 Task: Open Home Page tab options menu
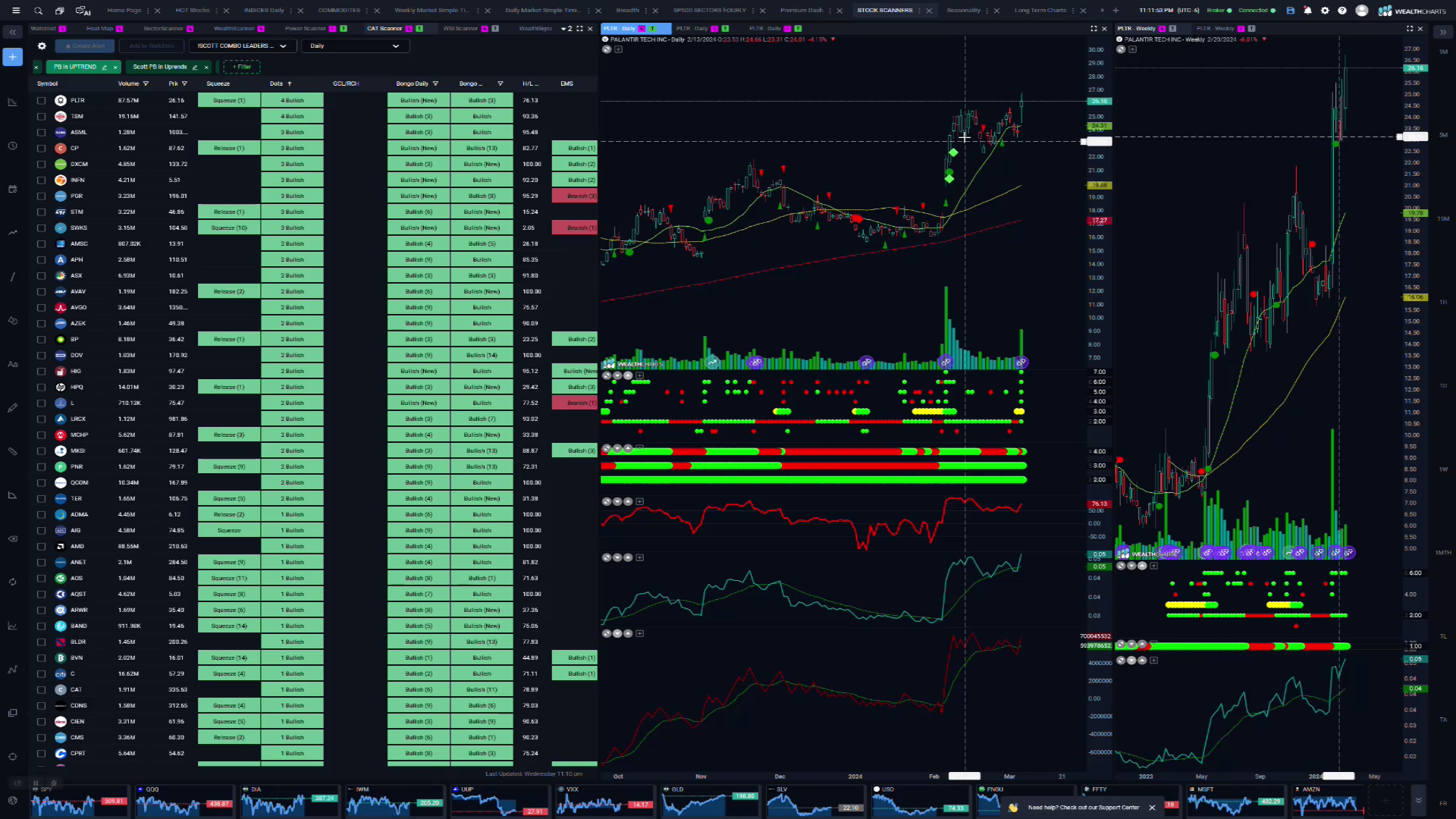coord(146,11)
